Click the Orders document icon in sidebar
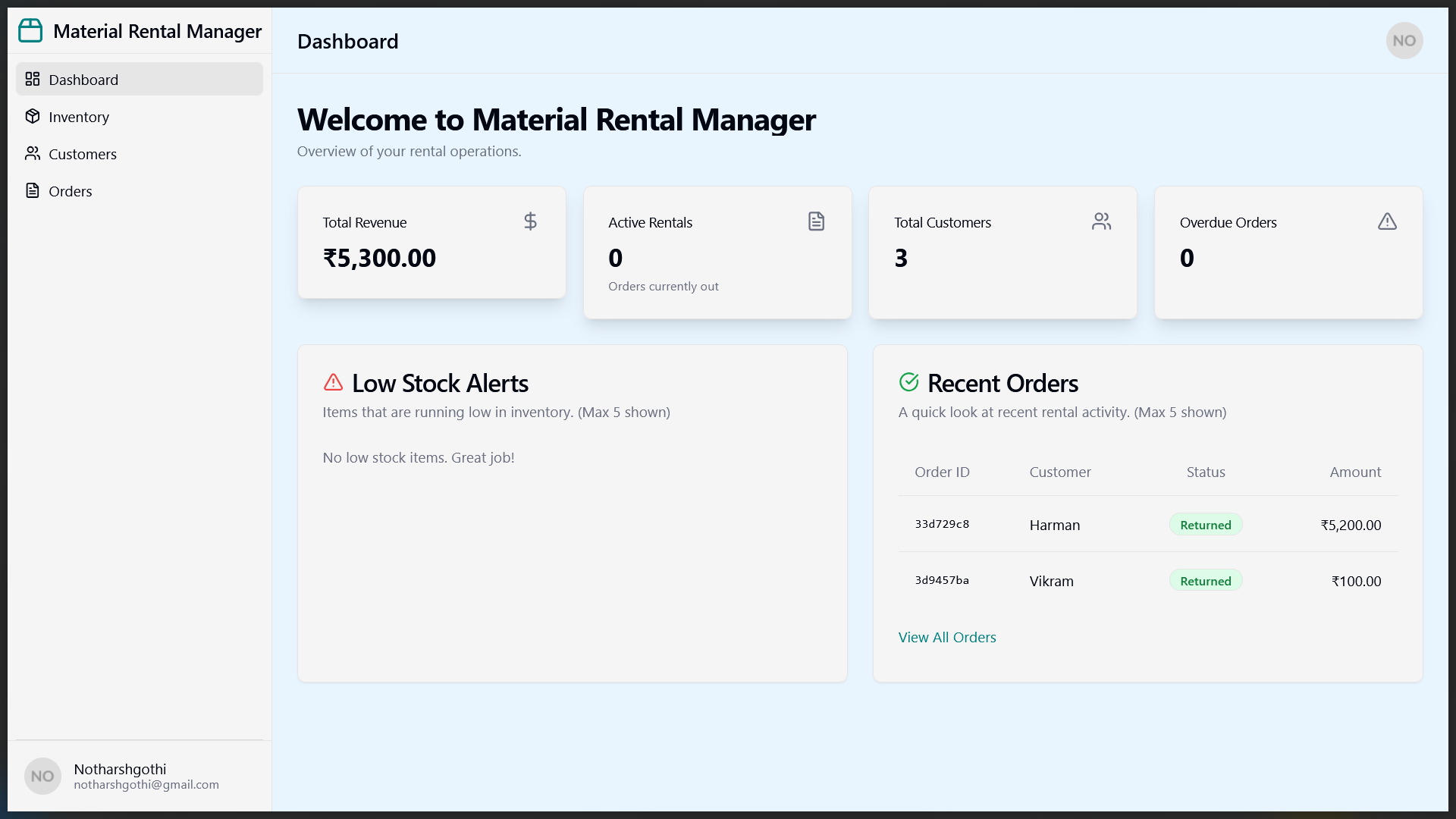The height and width of the screenshot is (819, 1456). pos(32,190)
